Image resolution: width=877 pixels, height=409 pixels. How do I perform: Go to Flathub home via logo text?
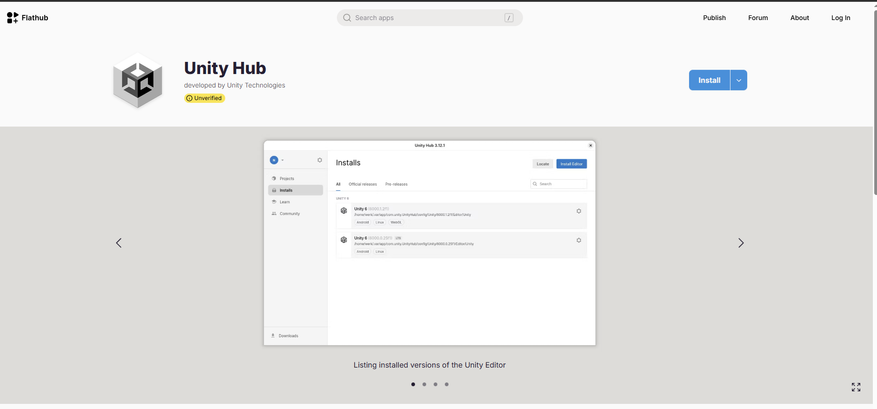35,18
